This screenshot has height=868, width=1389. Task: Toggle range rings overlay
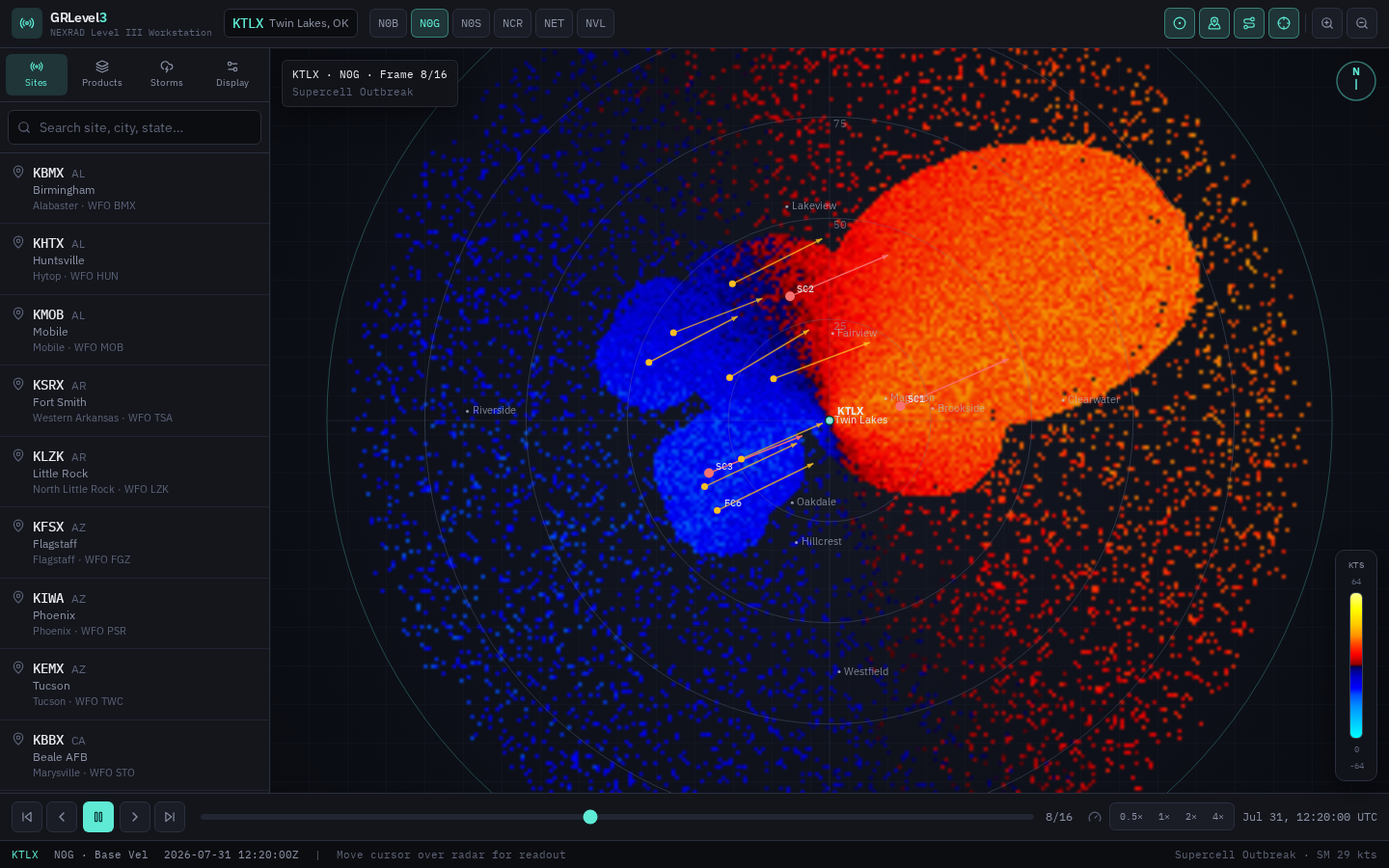click(x=1180, y=23)
